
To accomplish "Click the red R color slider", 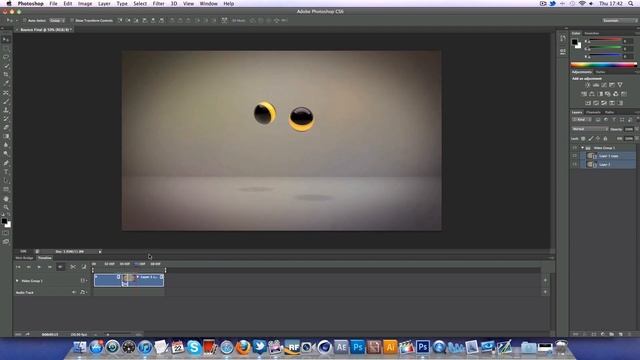I will click(x=605, y=40).
